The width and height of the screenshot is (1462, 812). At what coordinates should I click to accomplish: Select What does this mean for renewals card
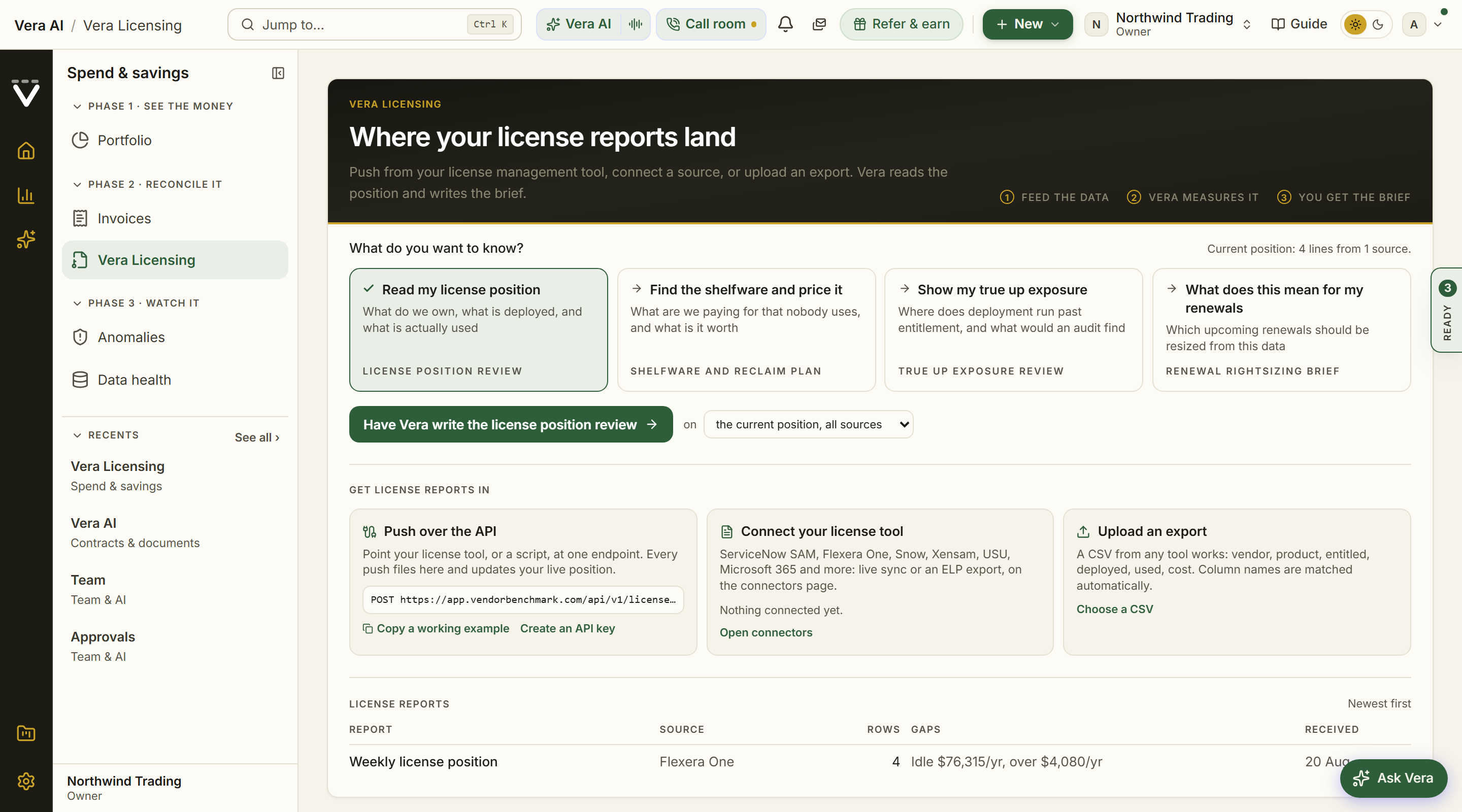coord(1281,330)
